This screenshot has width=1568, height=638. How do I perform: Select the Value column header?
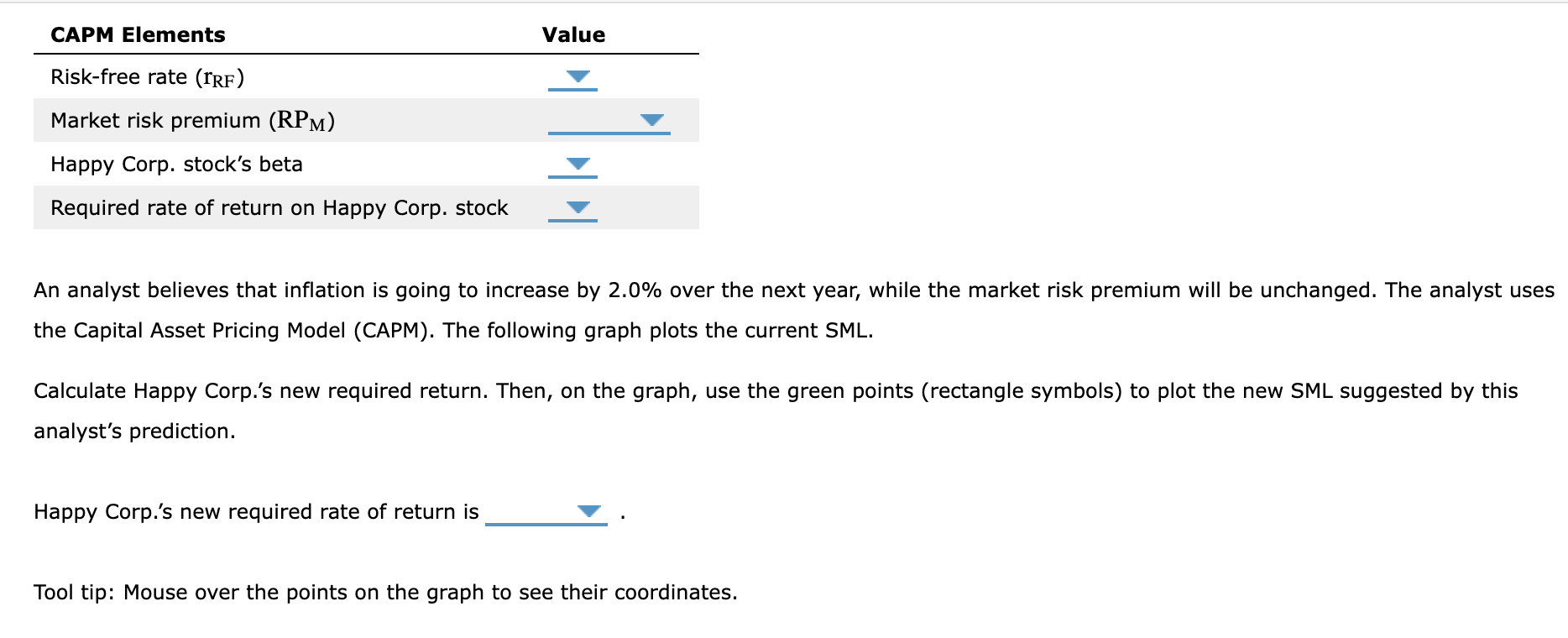click(572, 34)
